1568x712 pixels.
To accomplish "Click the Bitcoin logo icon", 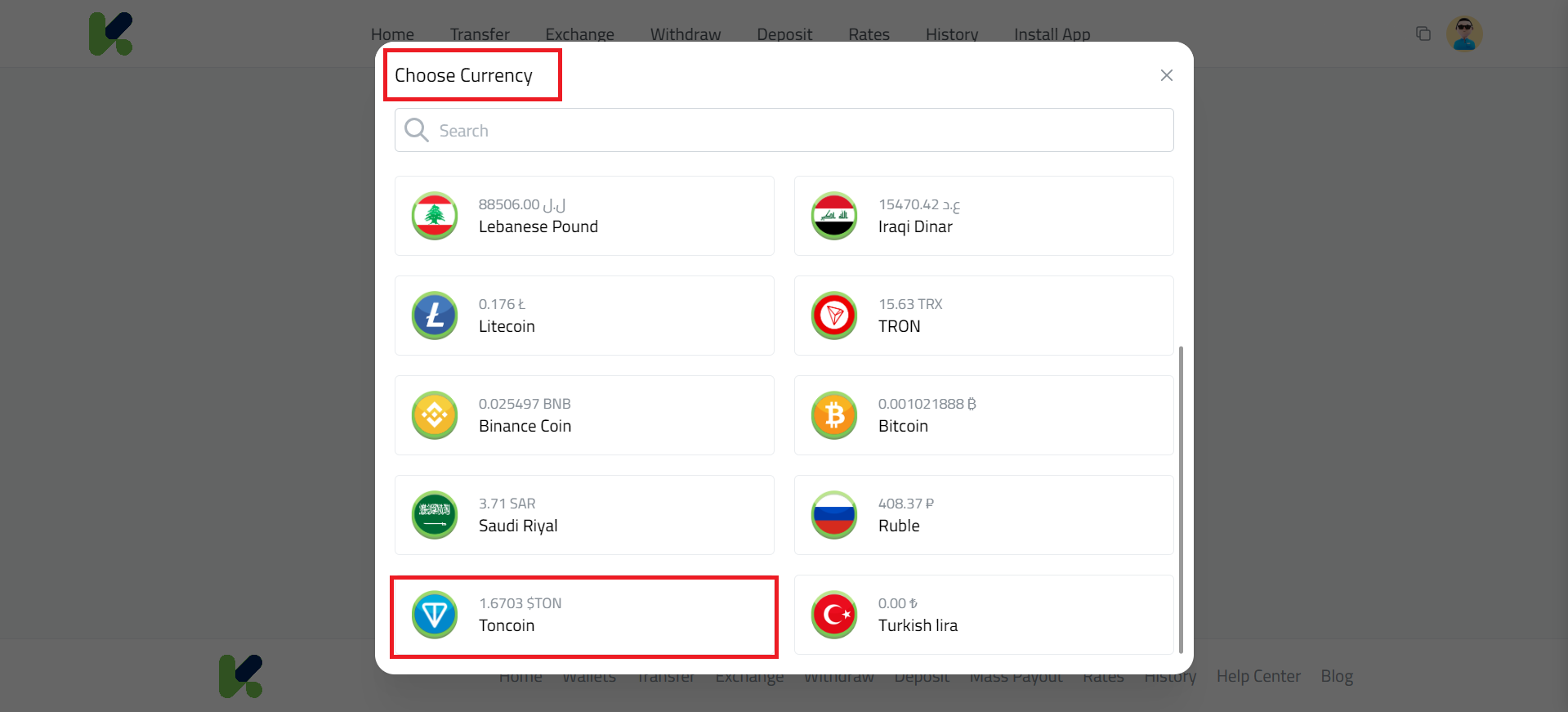I will [x=834, y=415].
